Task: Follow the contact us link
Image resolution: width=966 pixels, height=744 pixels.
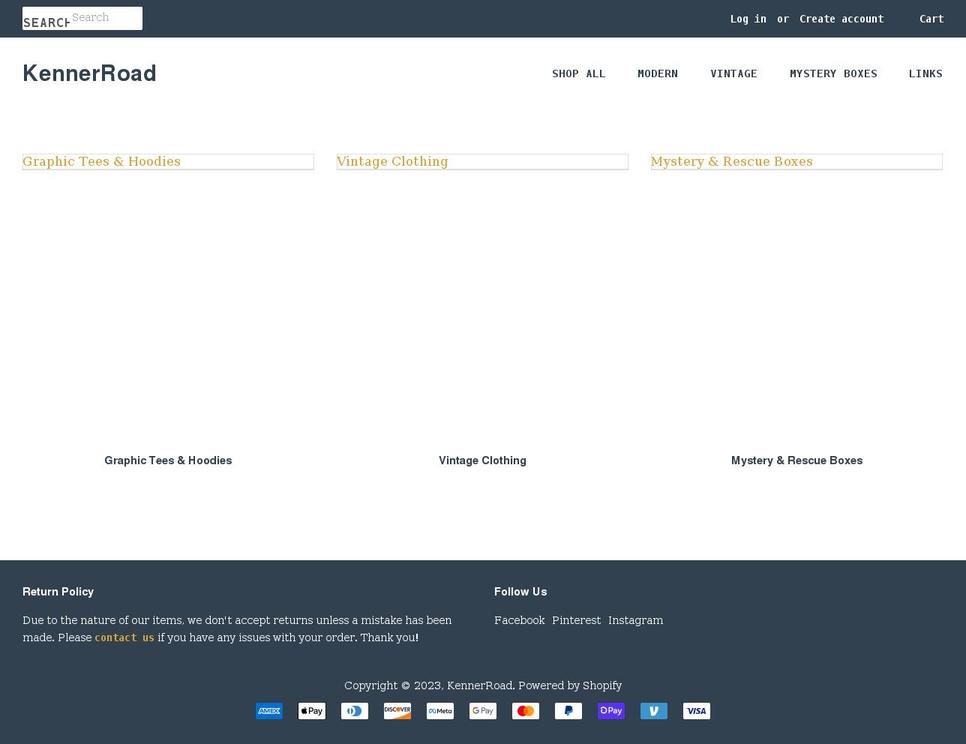Action: pyautogui.click(x=124, y=637)
